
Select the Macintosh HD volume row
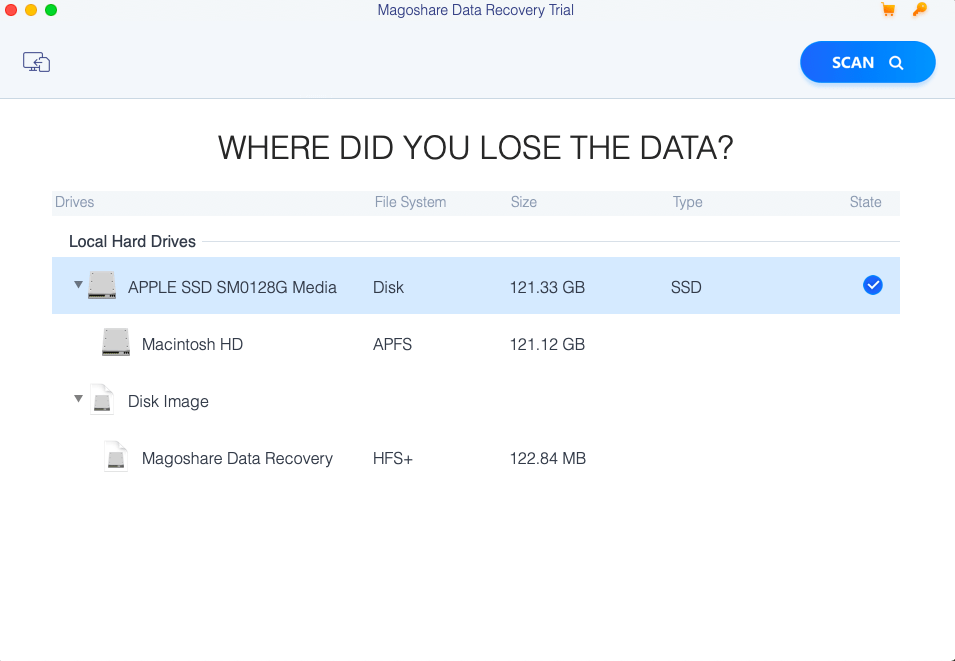pos(476,343)
